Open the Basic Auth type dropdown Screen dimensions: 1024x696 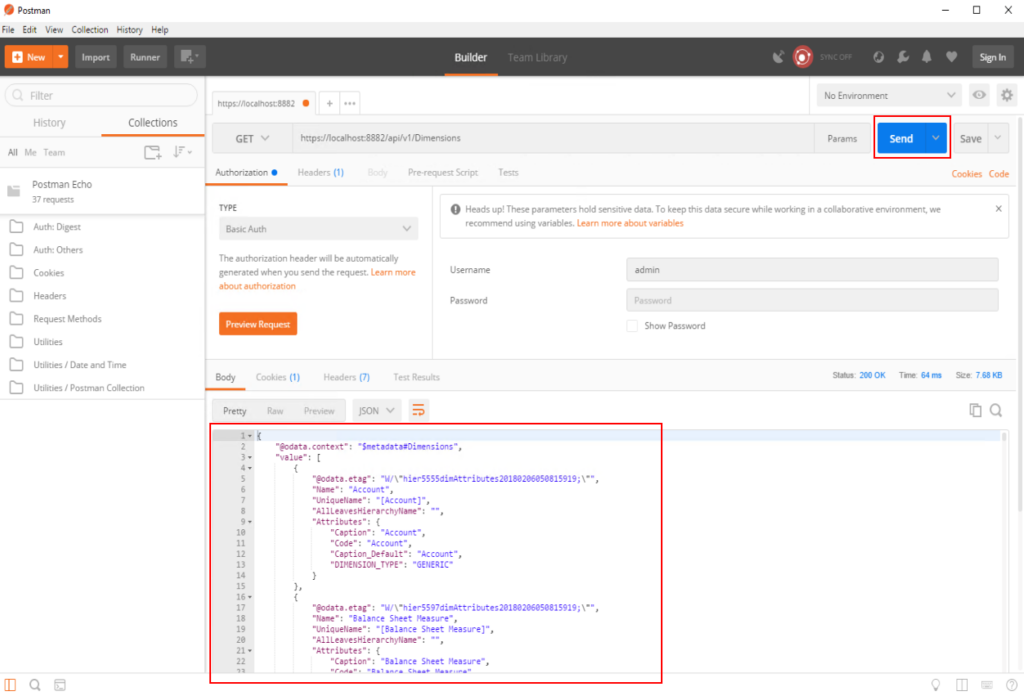click(x=318, y=229)
